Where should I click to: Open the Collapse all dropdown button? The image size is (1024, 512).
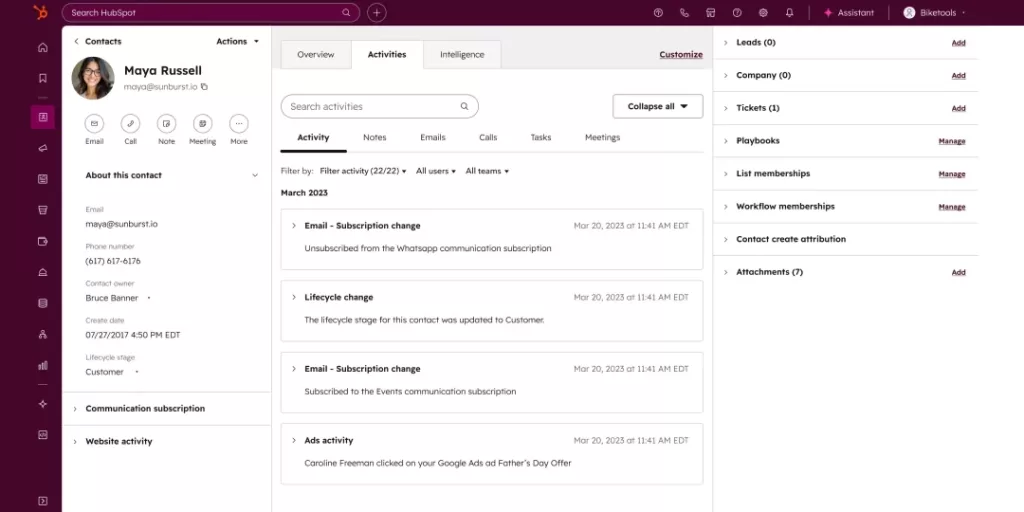657,106
